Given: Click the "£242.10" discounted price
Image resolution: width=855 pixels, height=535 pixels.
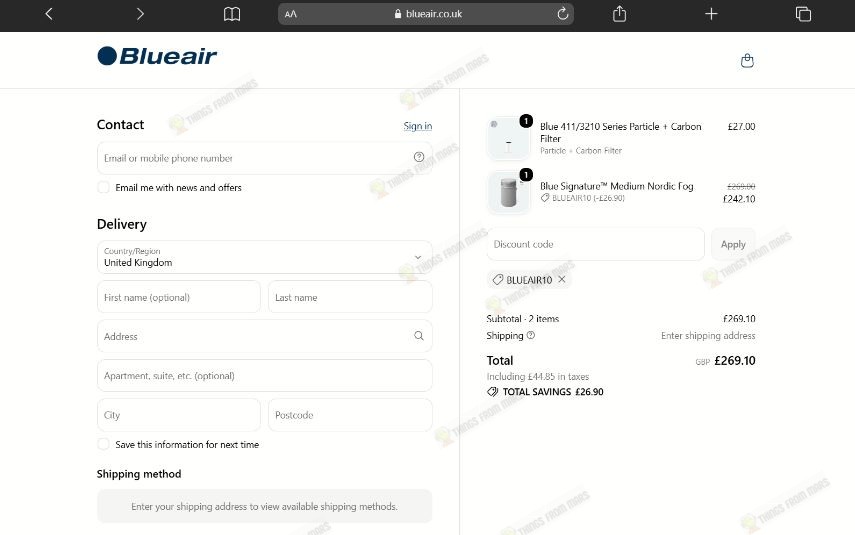Looking at the screenshot, I should [739, 199].
